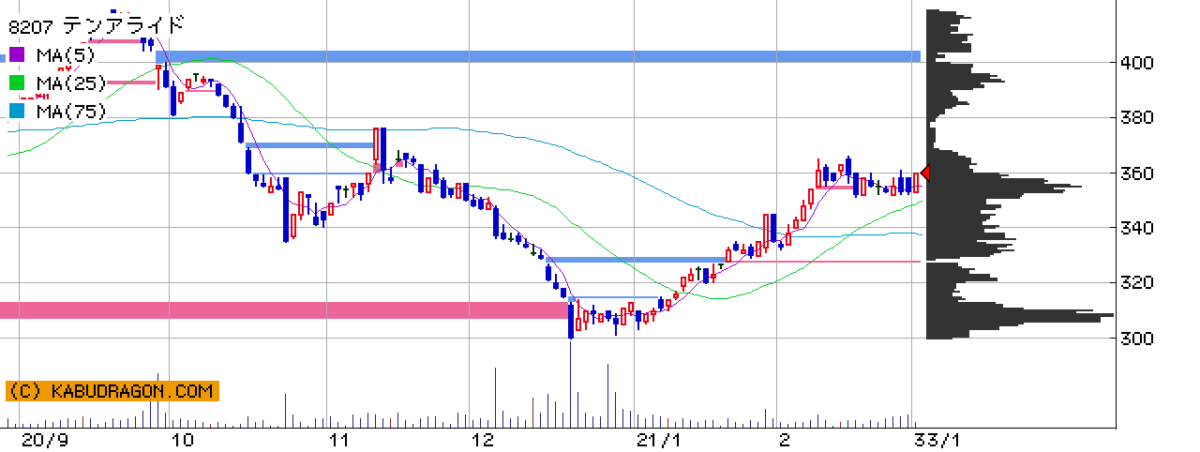Click the thick pink support band near 310
1200x452 pixels.
[x=284, y=311]
